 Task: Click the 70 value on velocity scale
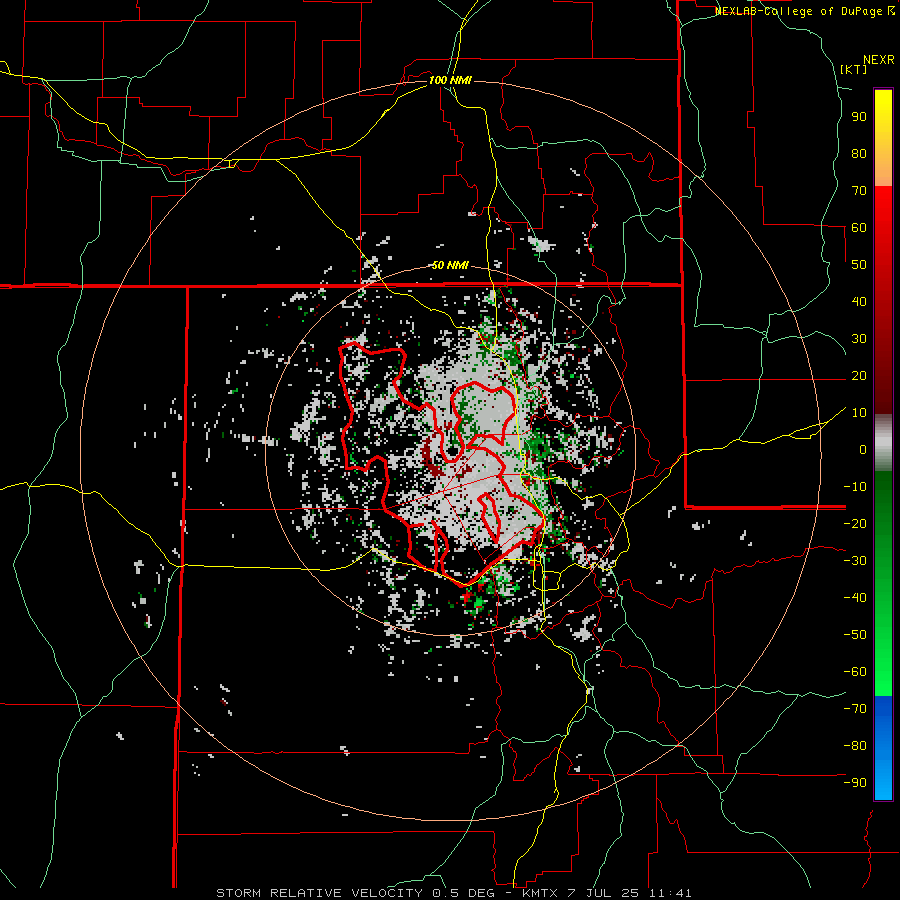point(859,191)
